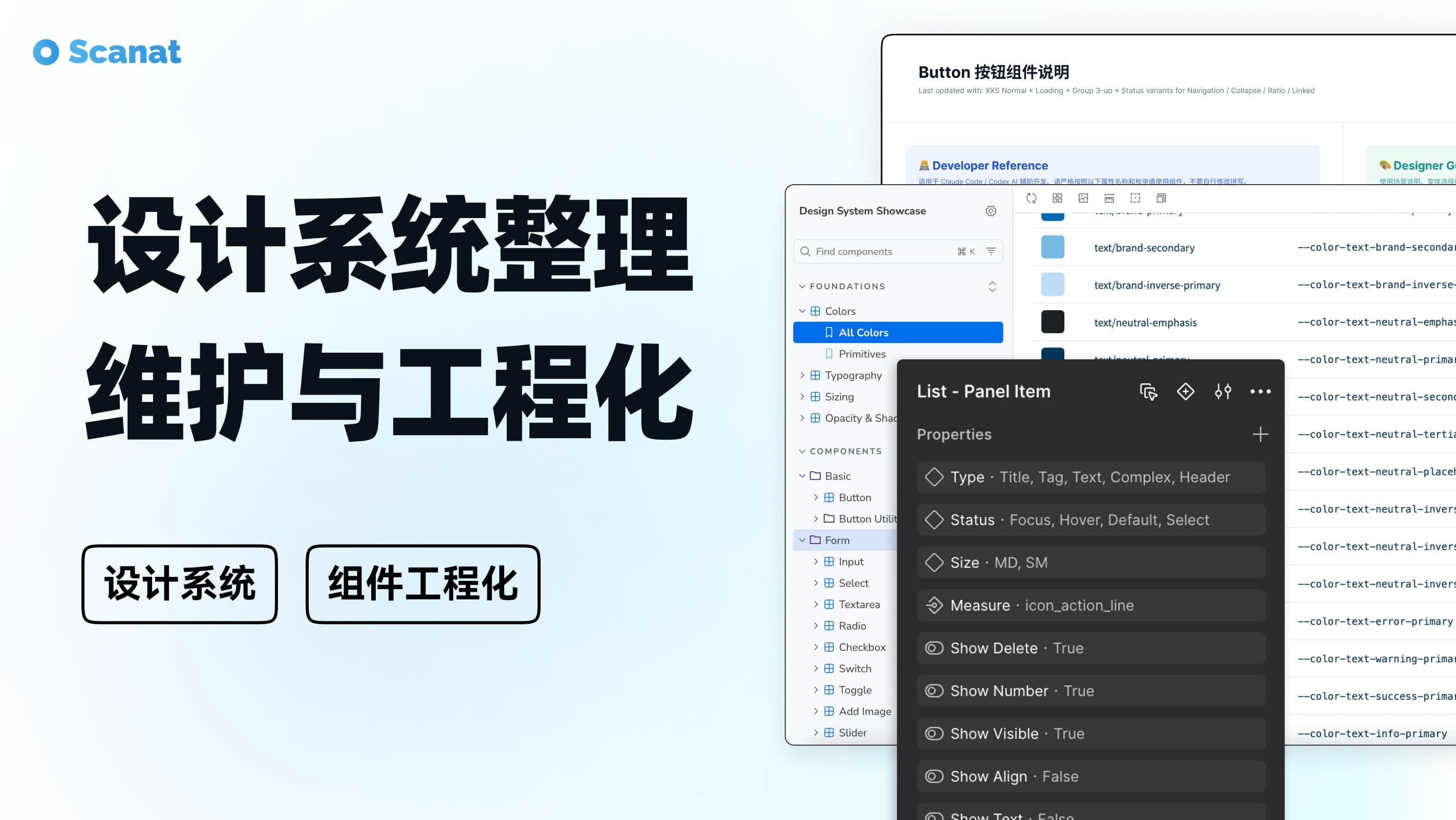The width and height of the screenshot is (1456, 820).
Task: Click the filter icon in search field
Action: pos(991,251)
